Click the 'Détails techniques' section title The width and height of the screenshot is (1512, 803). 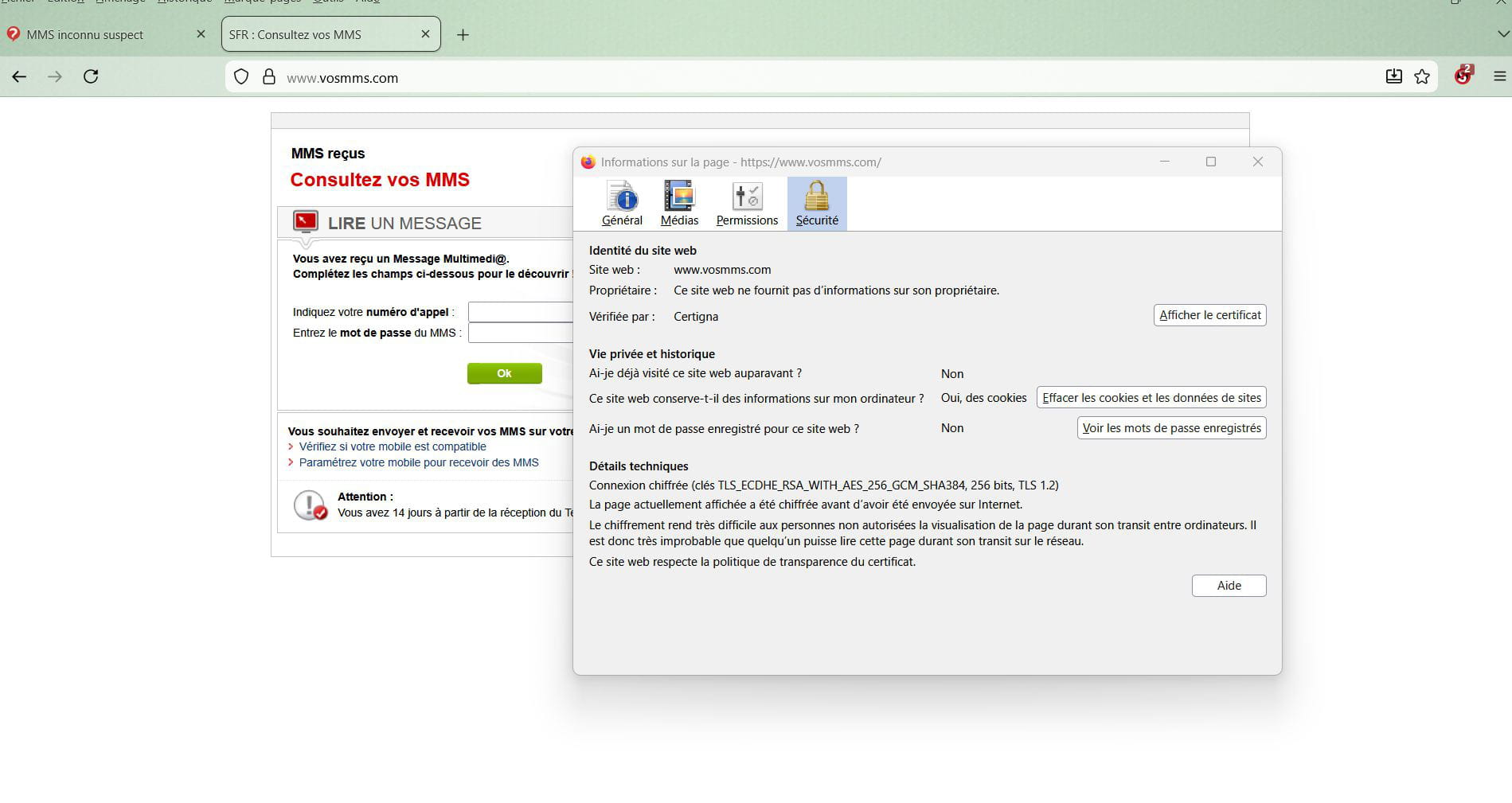639,466
